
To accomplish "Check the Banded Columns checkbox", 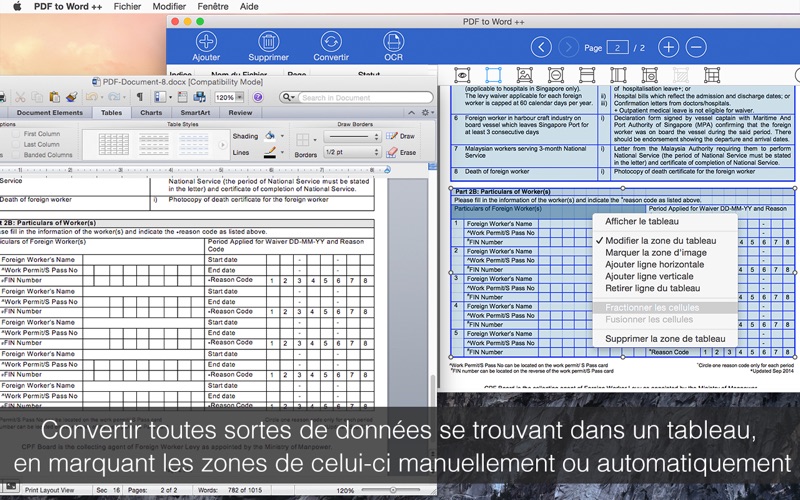I will pyautogui.click(x=16, y=155).
